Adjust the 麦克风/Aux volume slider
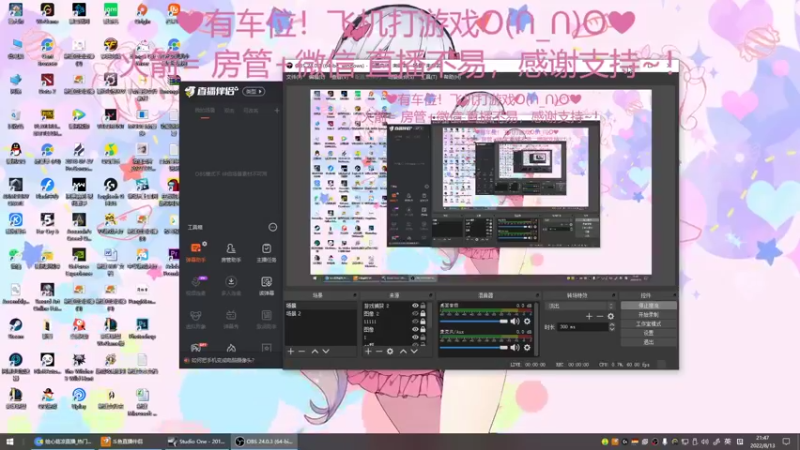Viewport: 800px width, 450px height. (473, 347)
